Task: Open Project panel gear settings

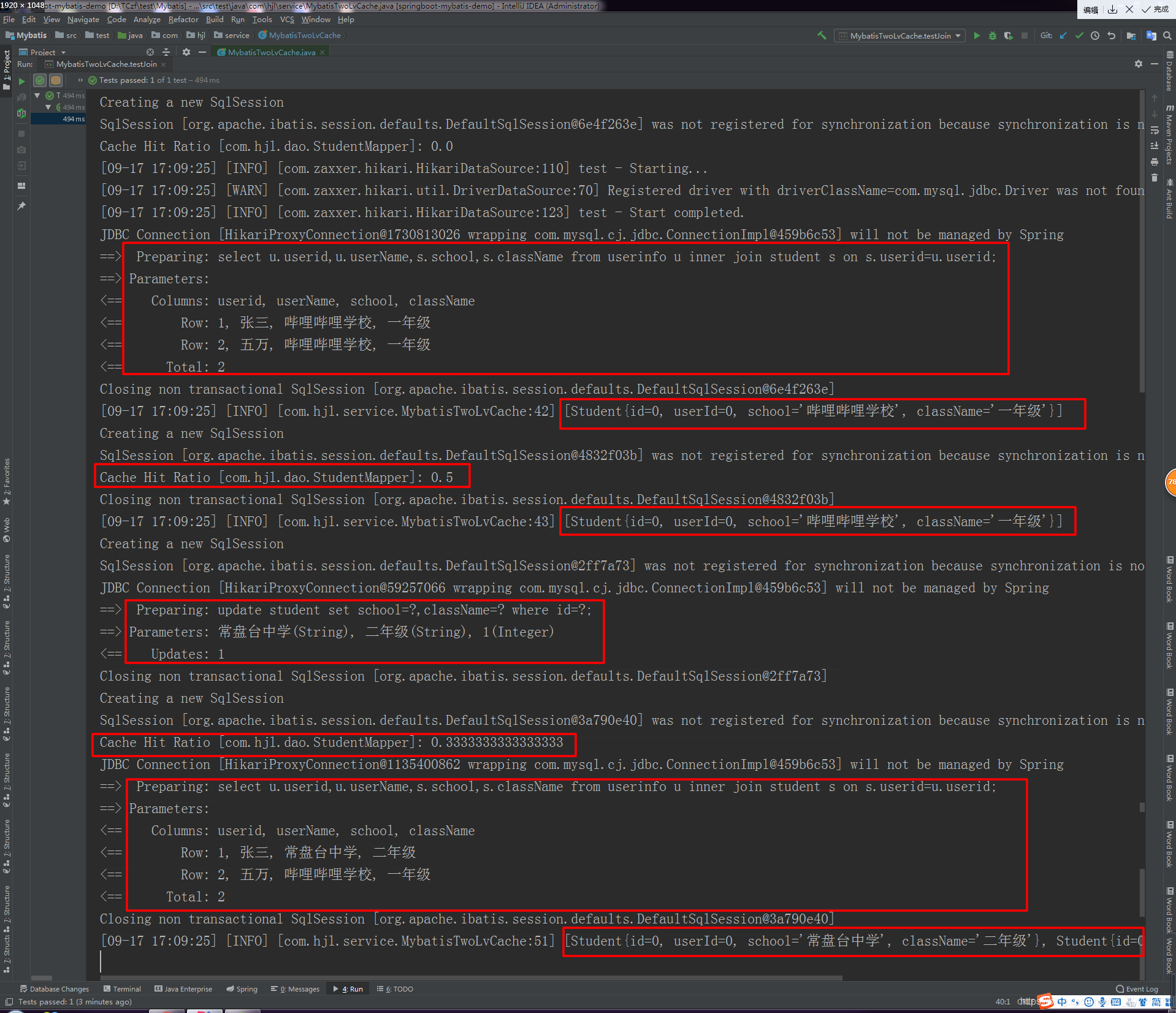Action: (x=186, y=53)
